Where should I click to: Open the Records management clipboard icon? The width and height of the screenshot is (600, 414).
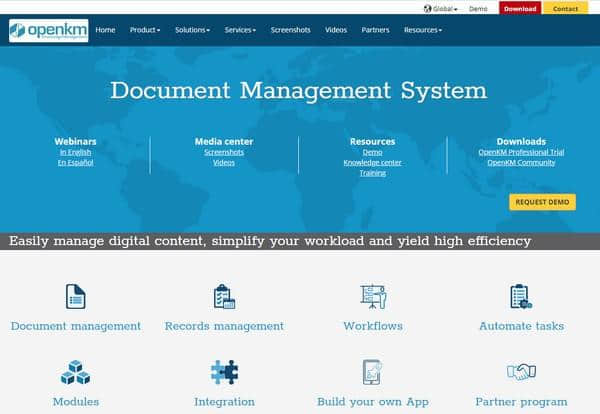(224, 296)
